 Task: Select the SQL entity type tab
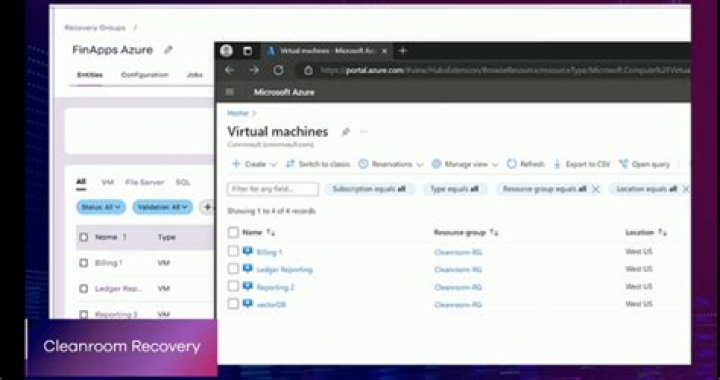(183, 182)
